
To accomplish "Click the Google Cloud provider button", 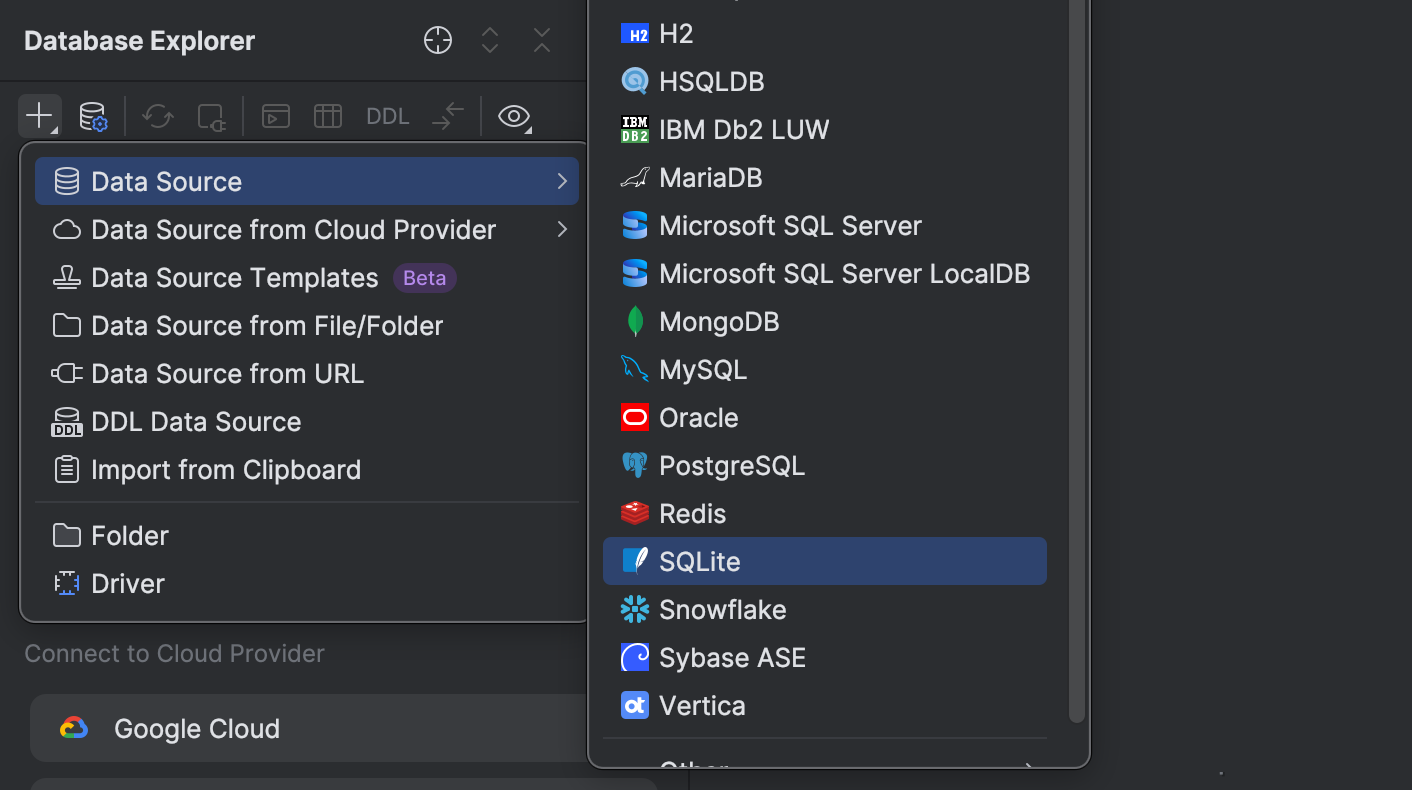I will pyautogui.click(x=309, y=728).
